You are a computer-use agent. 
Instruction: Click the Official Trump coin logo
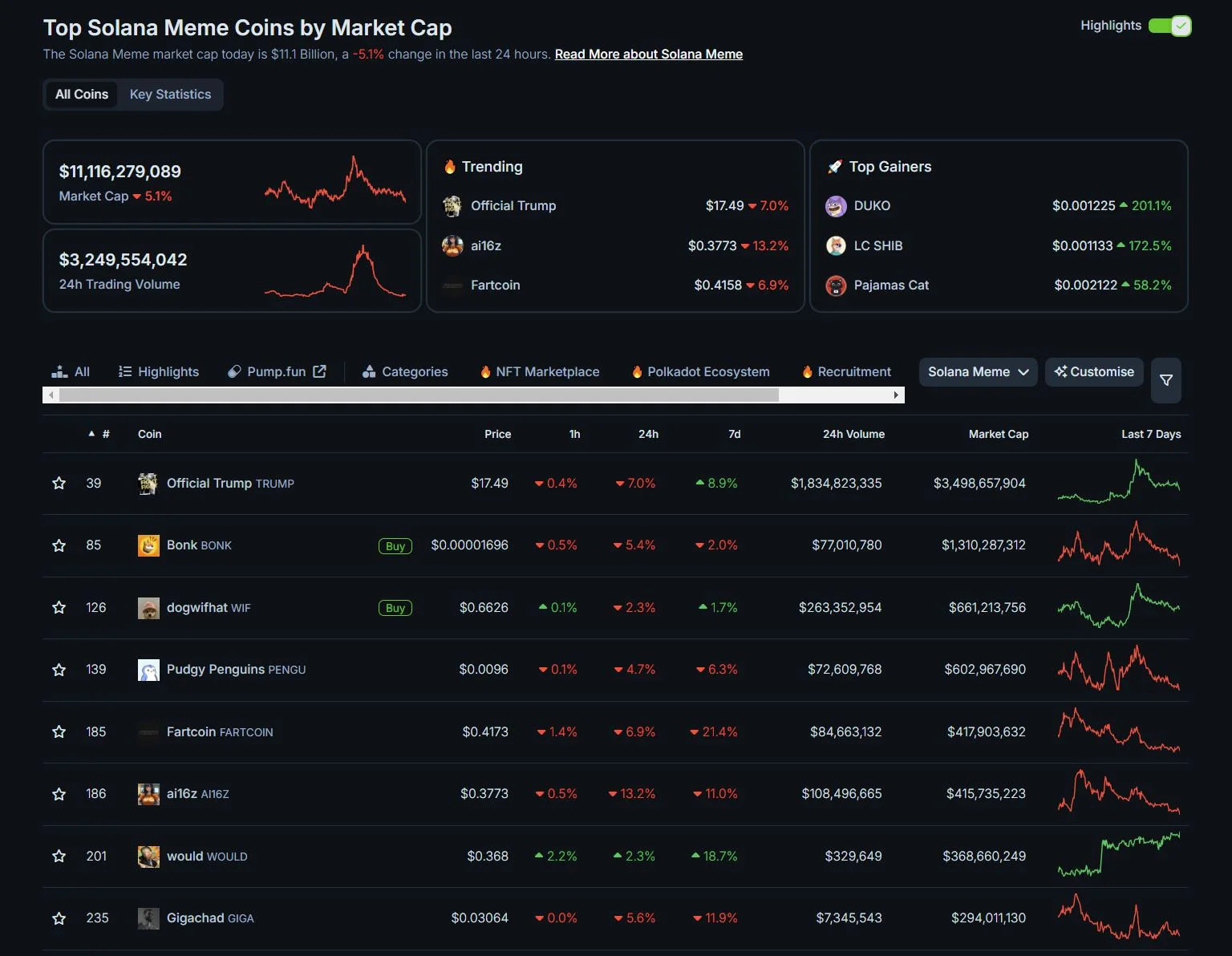(148, 483)
